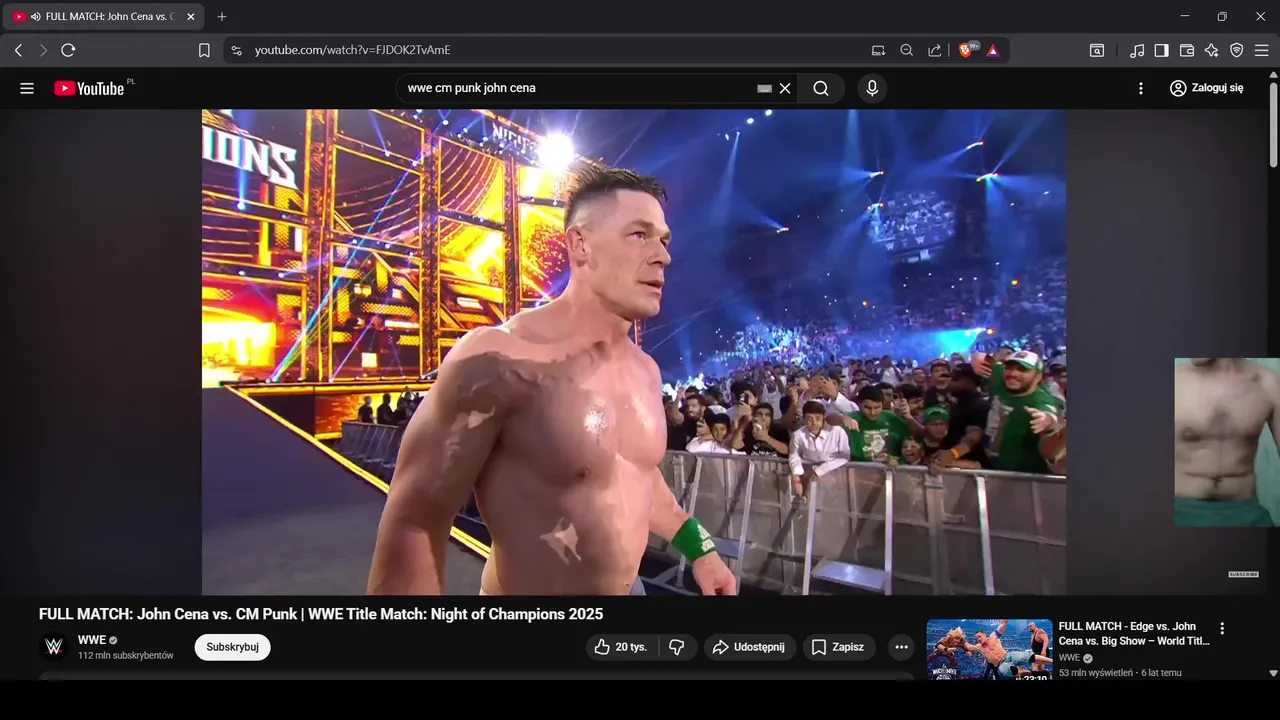1280x720 pixels.
Task: Start voice search with microphone
Action: (872, 88)
